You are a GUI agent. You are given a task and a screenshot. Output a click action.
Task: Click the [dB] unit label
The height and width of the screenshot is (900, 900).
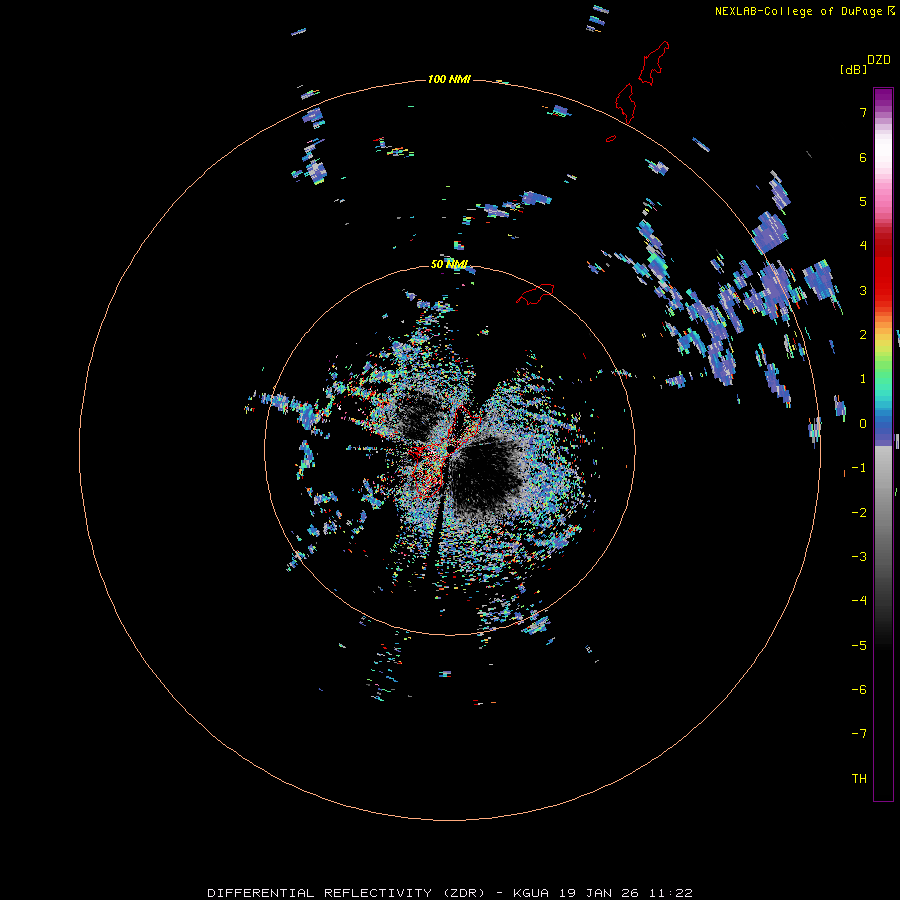pyautogui.click(x=853, y=70)
